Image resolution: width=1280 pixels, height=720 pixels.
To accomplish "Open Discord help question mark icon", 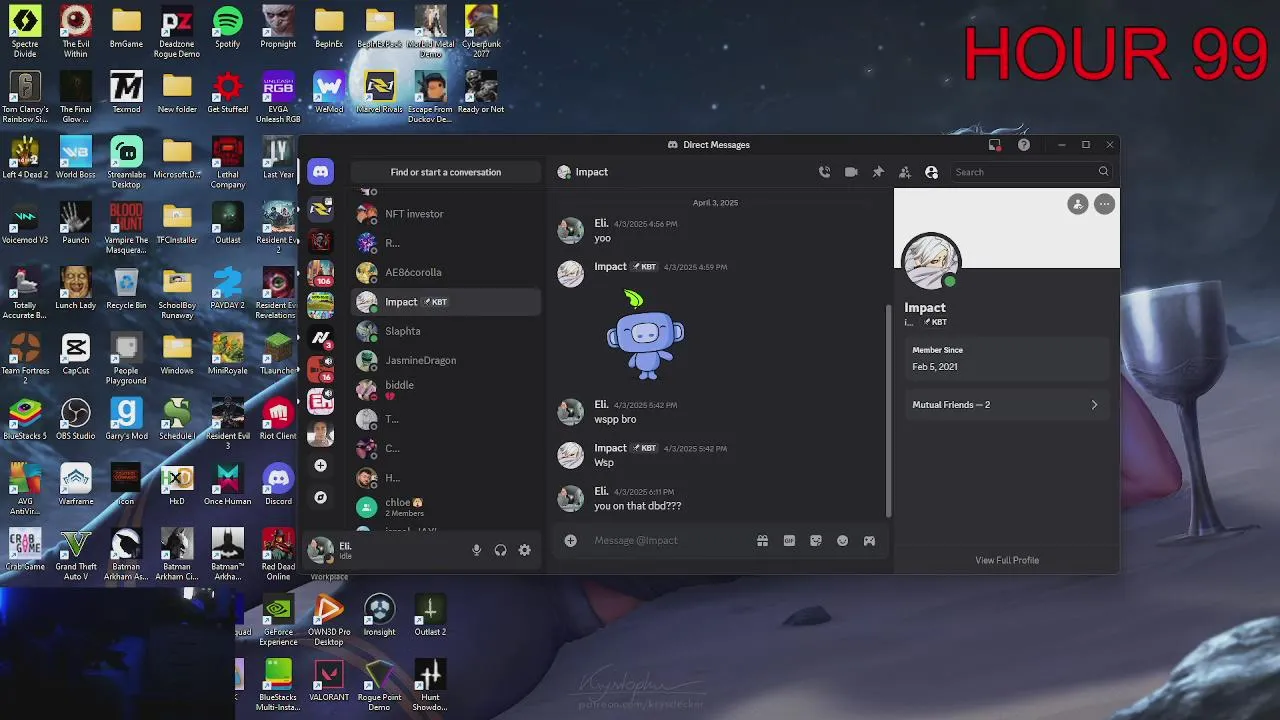I will click(1024, 145).
